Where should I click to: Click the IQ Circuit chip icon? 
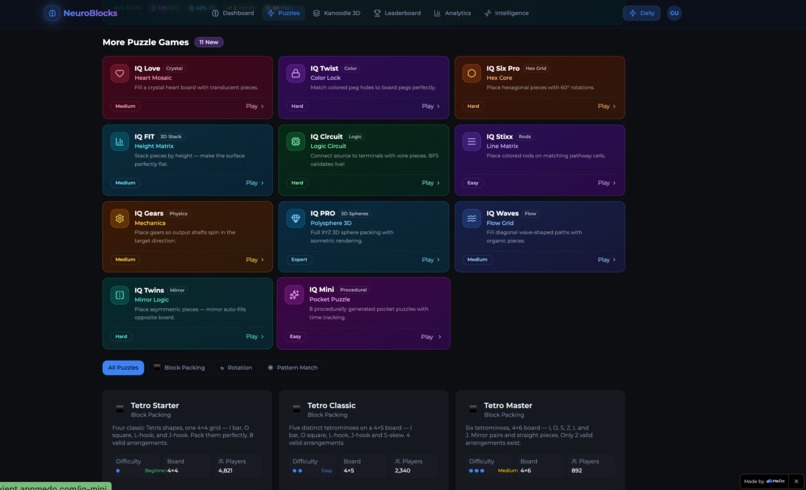pyautogui.click(x=296, y=142)
